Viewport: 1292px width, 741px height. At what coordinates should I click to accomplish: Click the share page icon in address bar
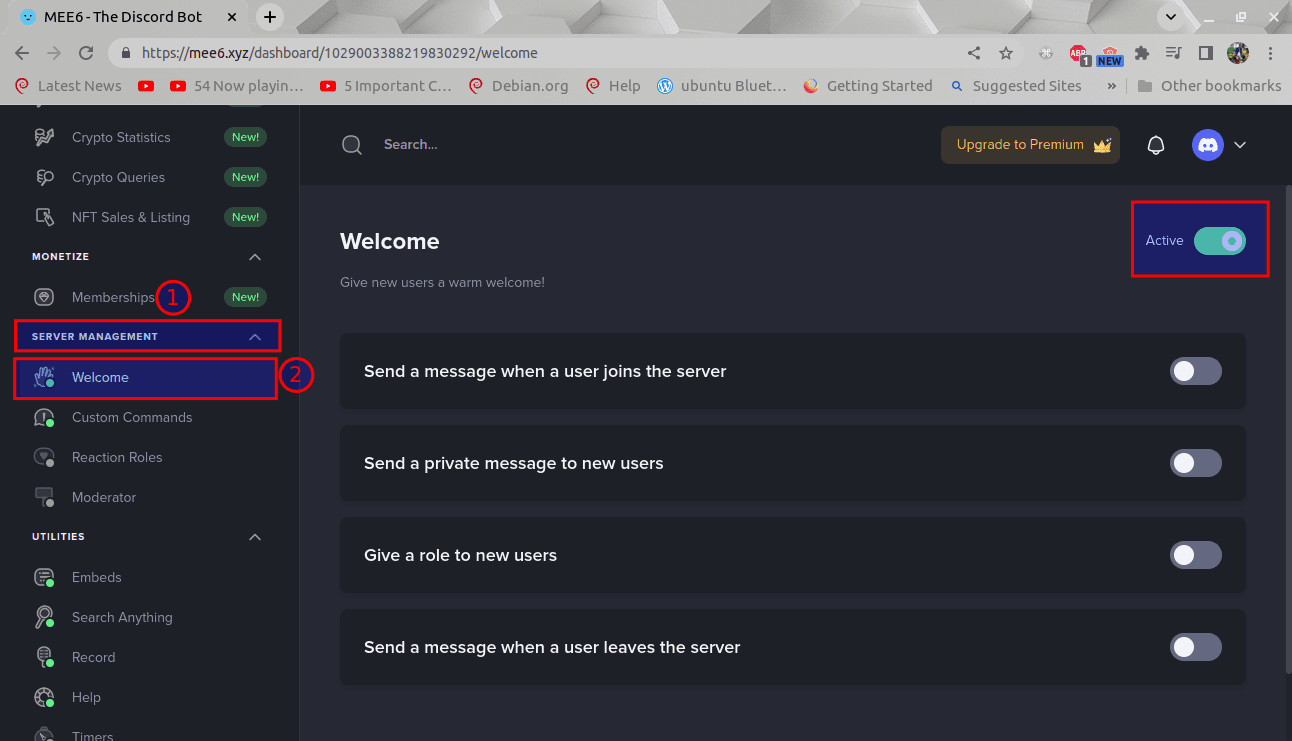click(974, 53)
